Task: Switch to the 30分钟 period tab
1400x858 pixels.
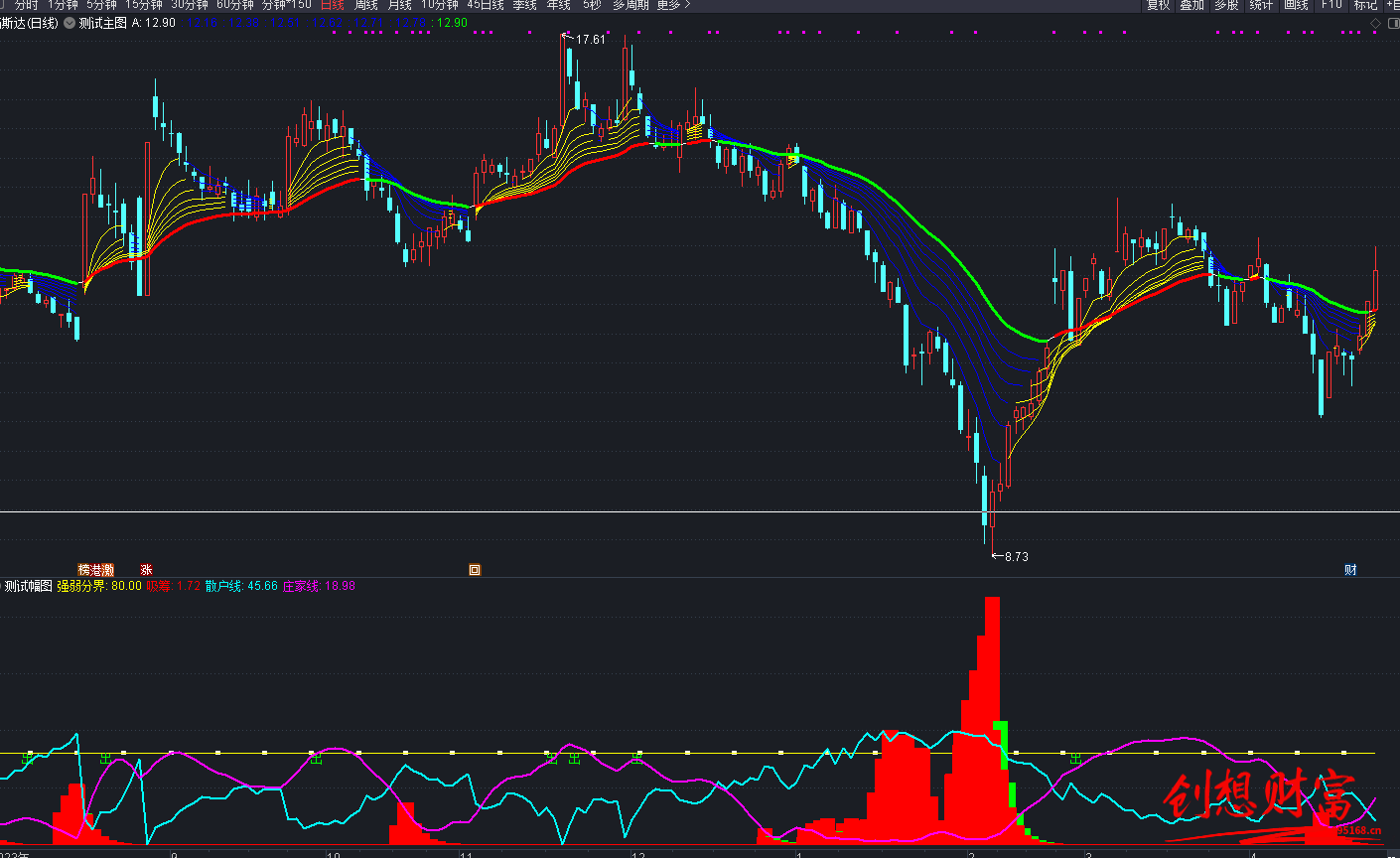Action: [x=190, y=5]
